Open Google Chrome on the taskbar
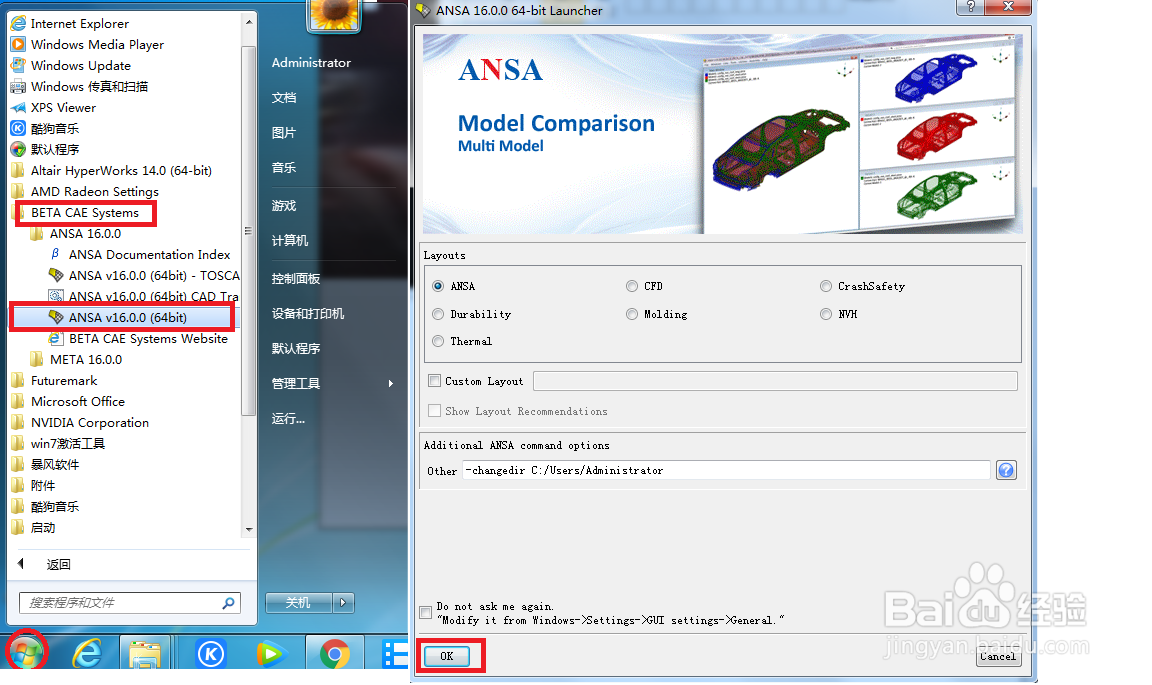 point(334,653)
